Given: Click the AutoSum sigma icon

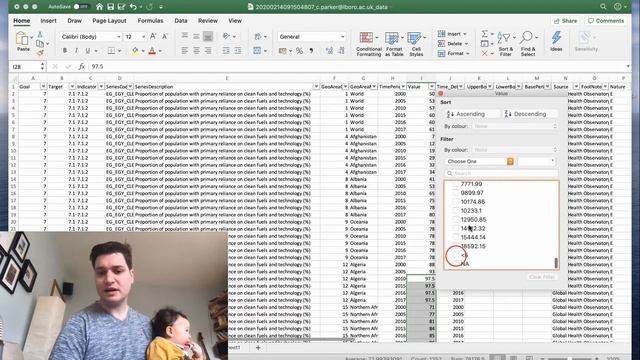Looking at the screenshot, I should pos(484,34).
